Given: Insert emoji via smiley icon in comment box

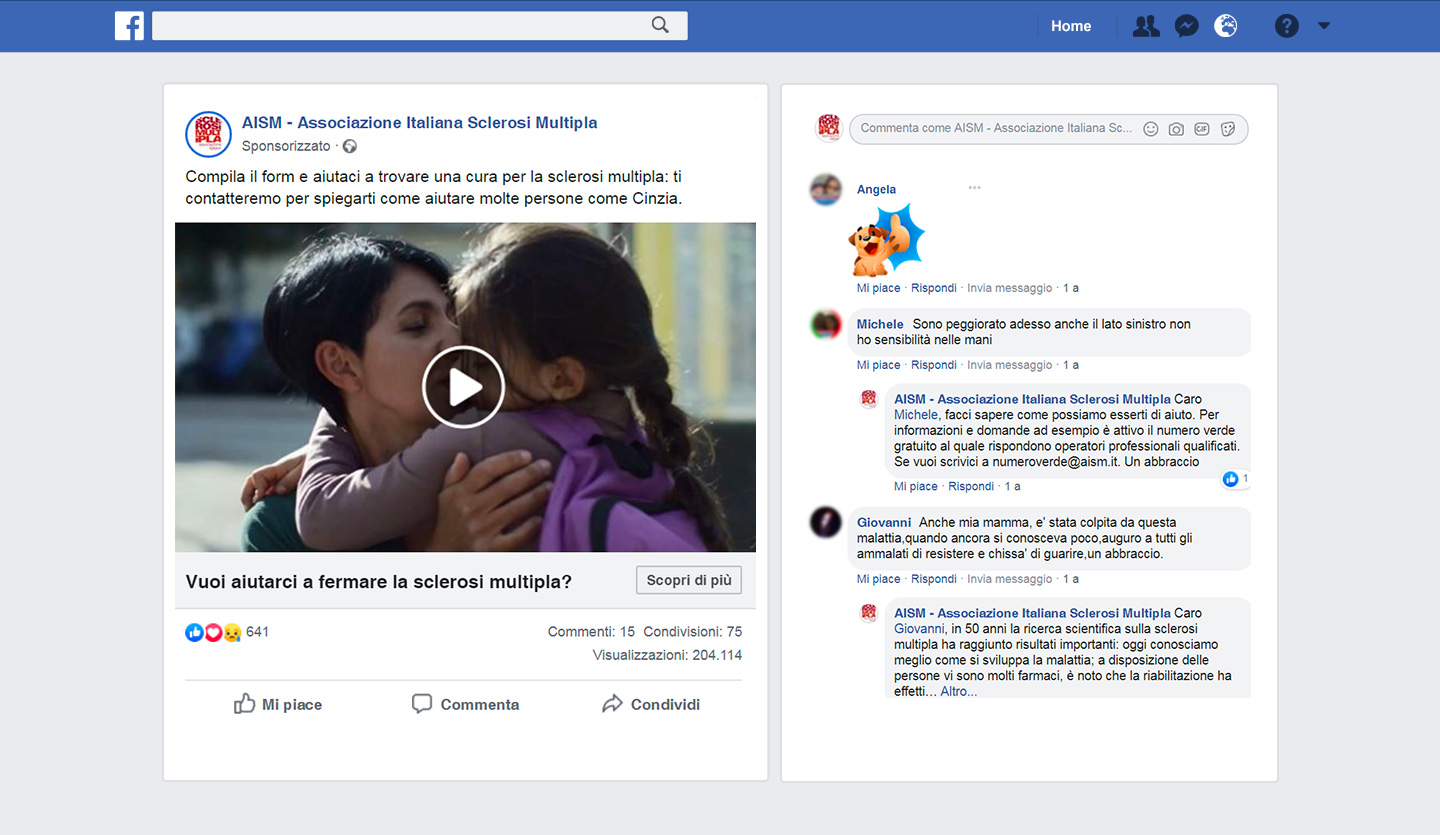Looking at the screenshot, I should point(1151,129).
